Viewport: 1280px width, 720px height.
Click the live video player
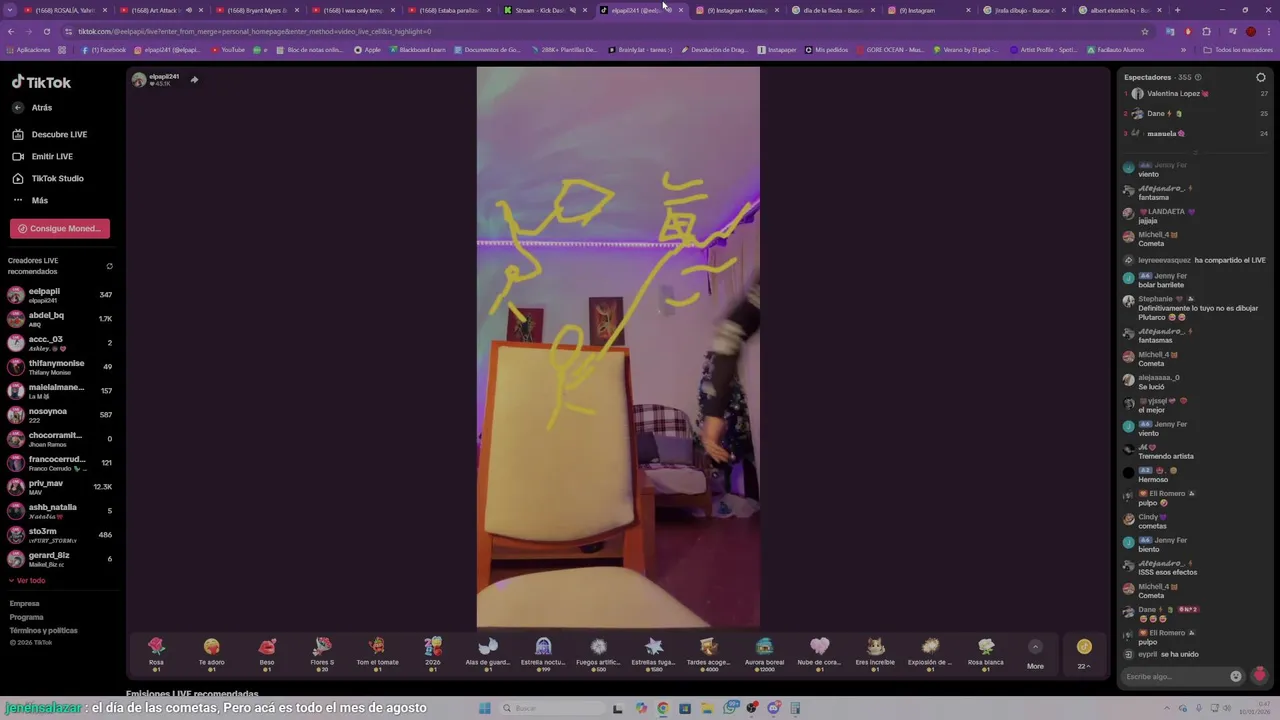click(618, 347)
